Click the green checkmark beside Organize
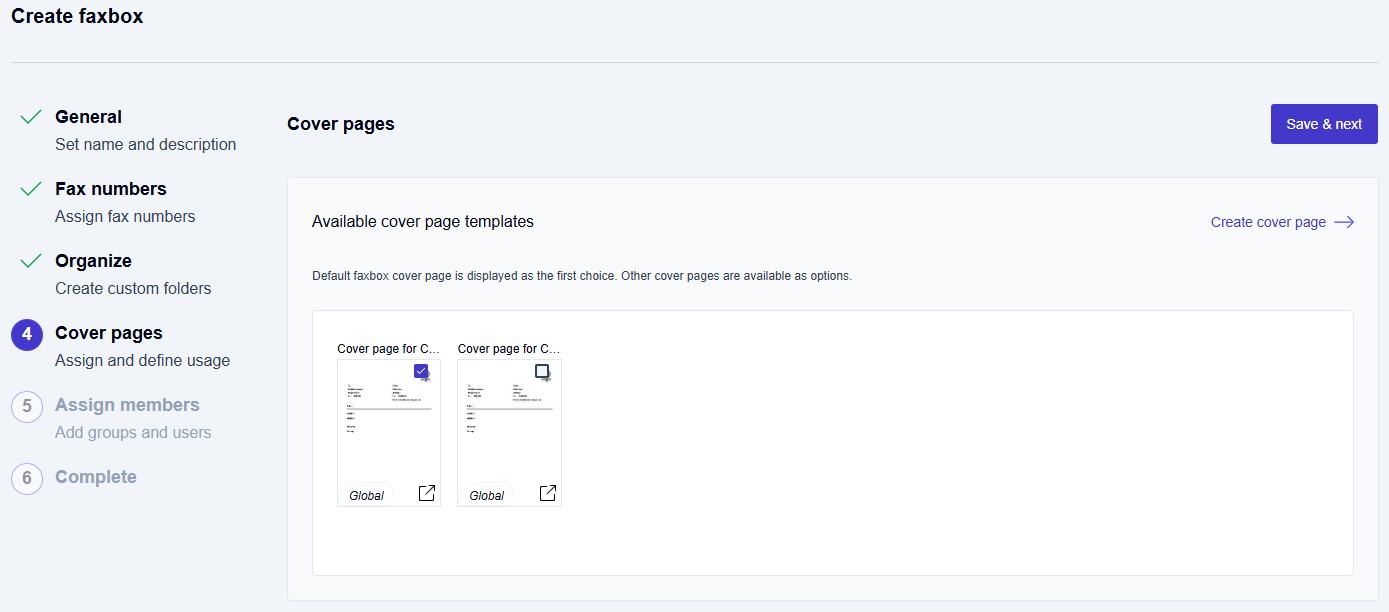This screenshot has height=612, width=1389. point(31,261)
